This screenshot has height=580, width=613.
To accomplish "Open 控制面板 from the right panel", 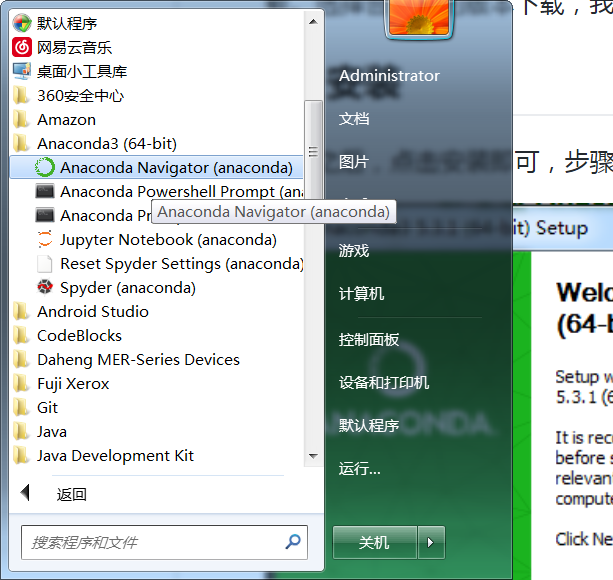I will (369, 340).
